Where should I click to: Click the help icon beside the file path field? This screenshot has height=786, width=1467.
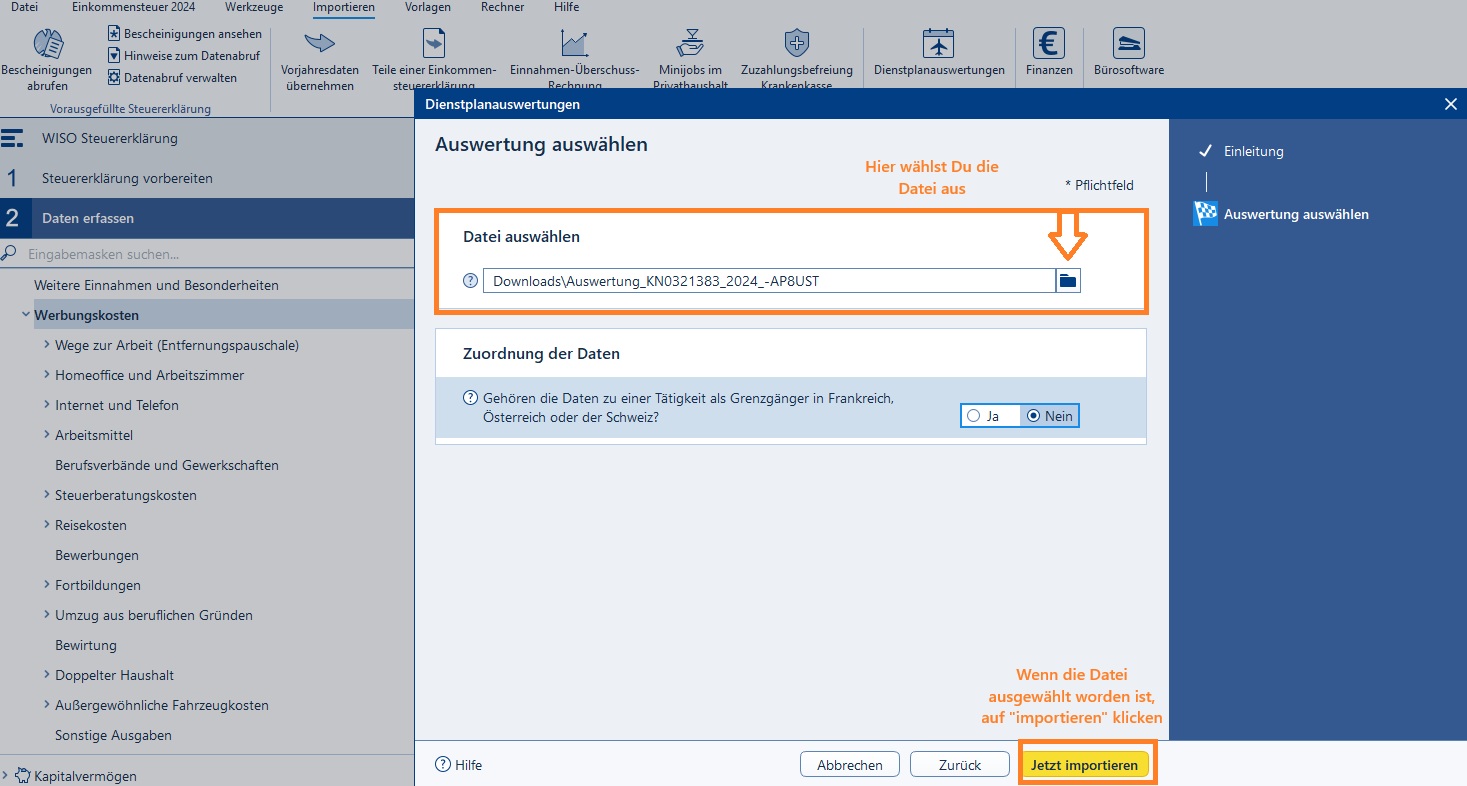(470, 281)
